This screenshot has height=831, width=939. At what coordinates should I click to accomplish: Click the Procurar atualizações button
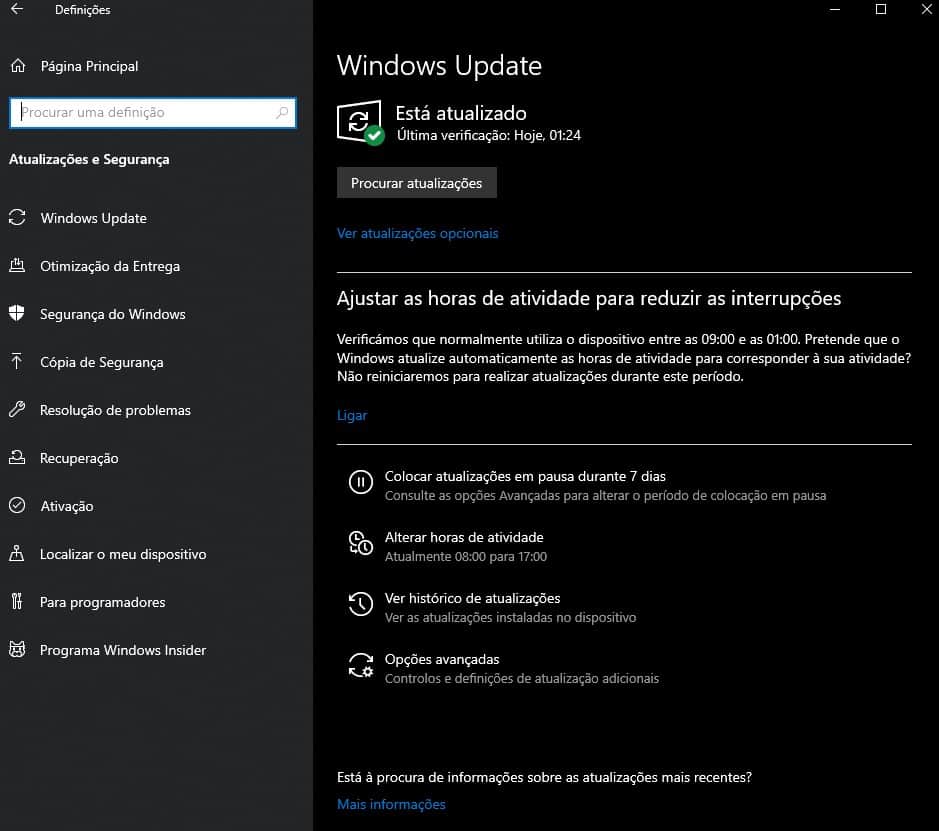click(416, 183)
